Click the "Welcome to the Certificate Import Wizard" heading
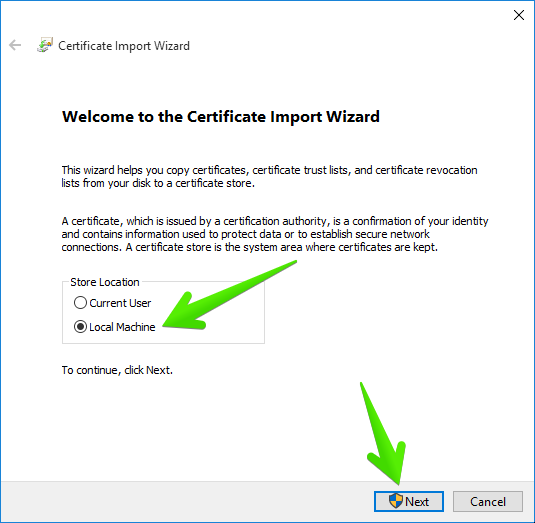The image size is (535, 523). click(221, 117)
